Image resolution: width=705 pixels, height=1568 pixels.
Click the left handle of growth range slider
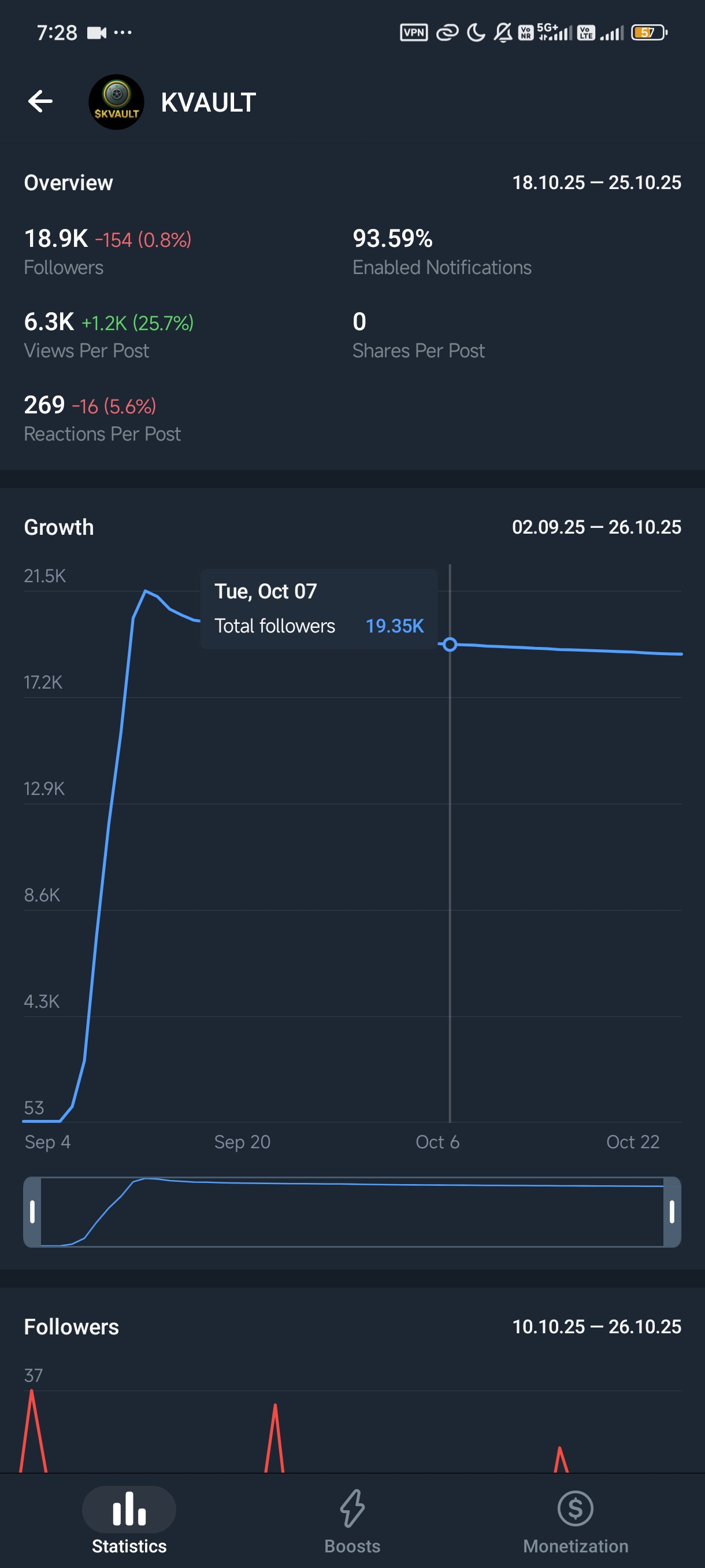pos(32,1211)
